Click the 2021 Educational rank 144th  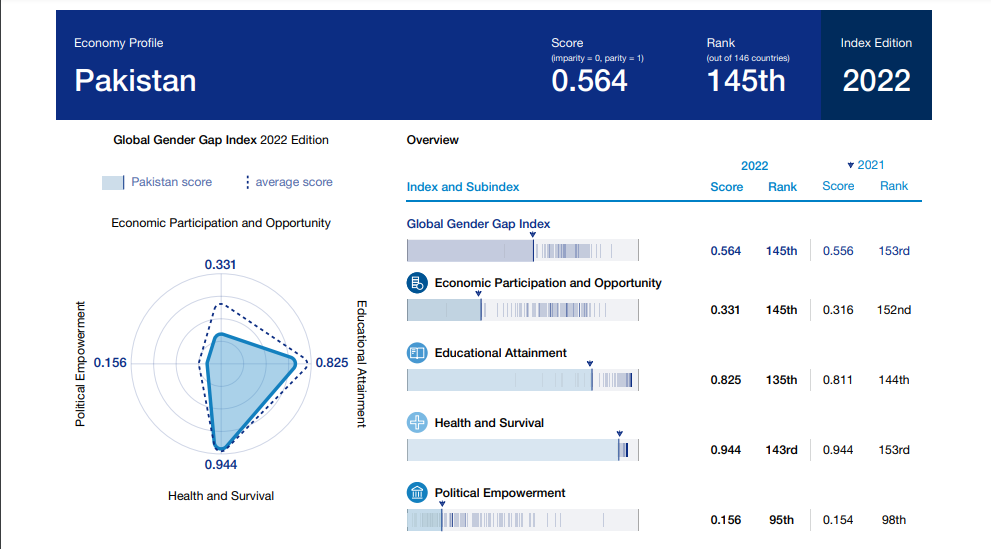(894, 380)
